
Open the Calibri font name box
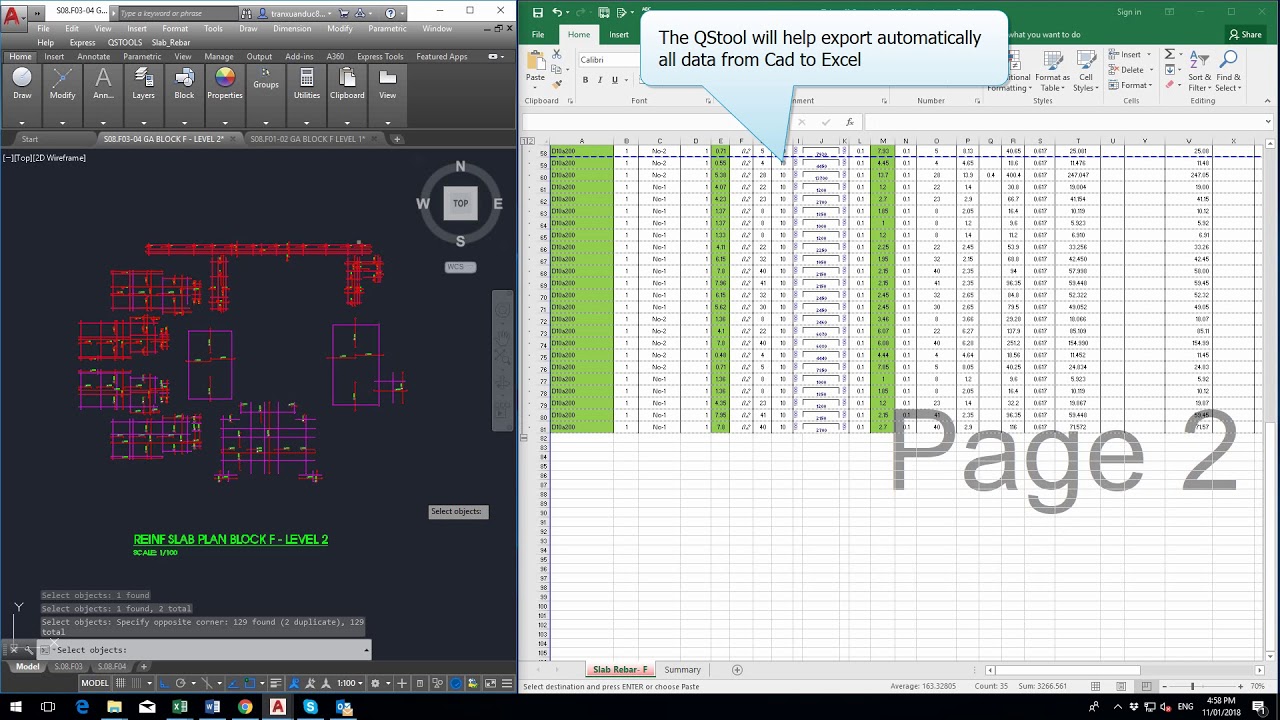610,60
